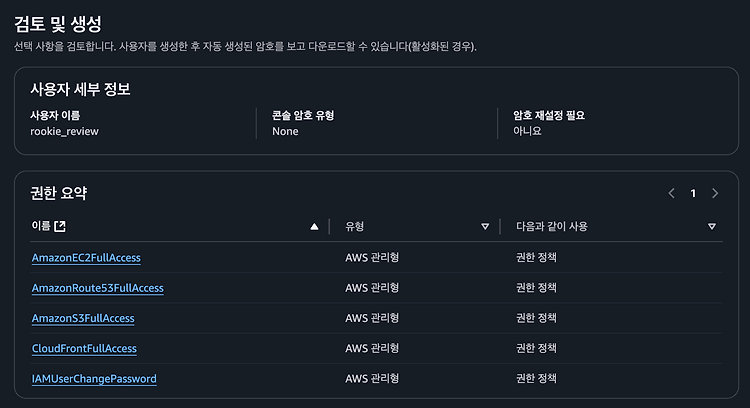
Task: Click the 유형 column header text
Action: 354,226
